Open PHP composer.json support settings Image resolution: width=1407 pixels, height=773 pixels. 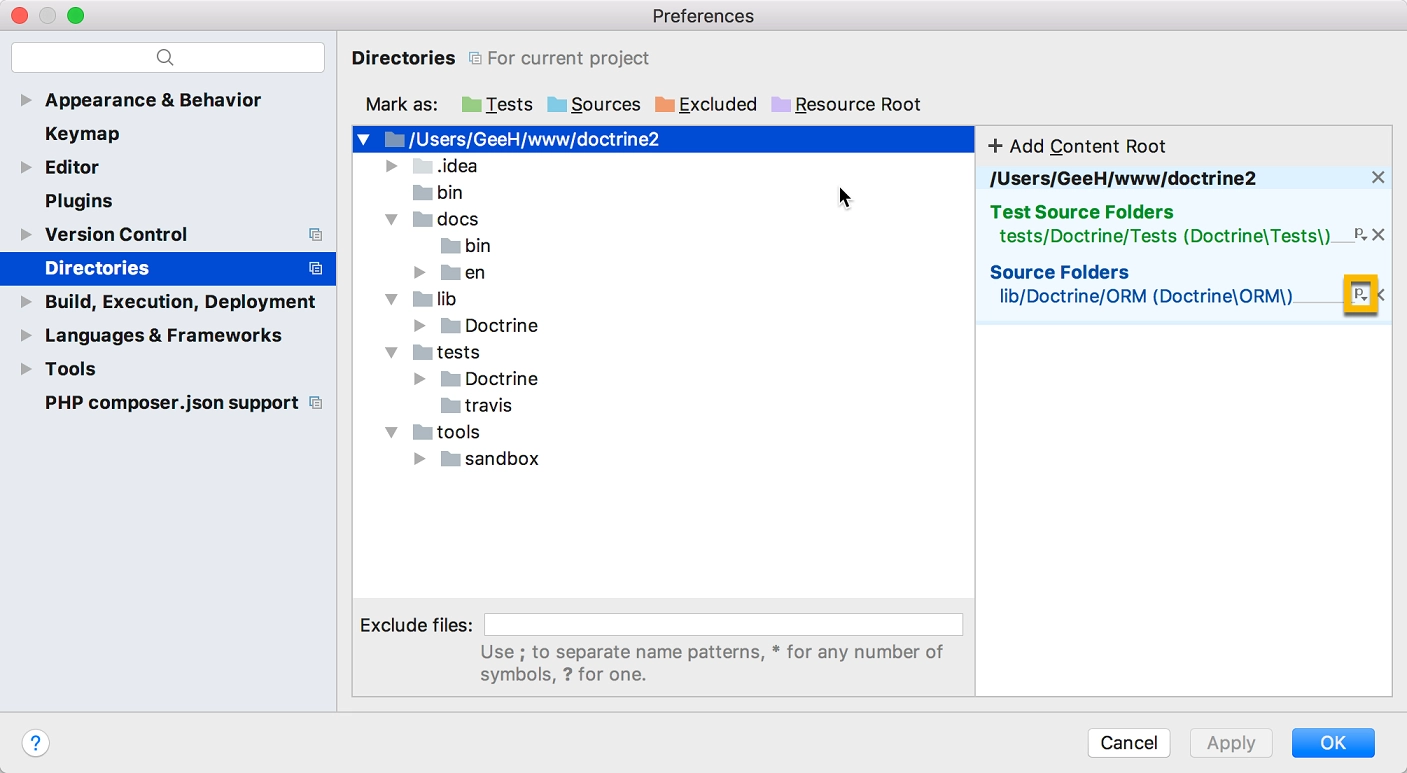click(171, 402)
